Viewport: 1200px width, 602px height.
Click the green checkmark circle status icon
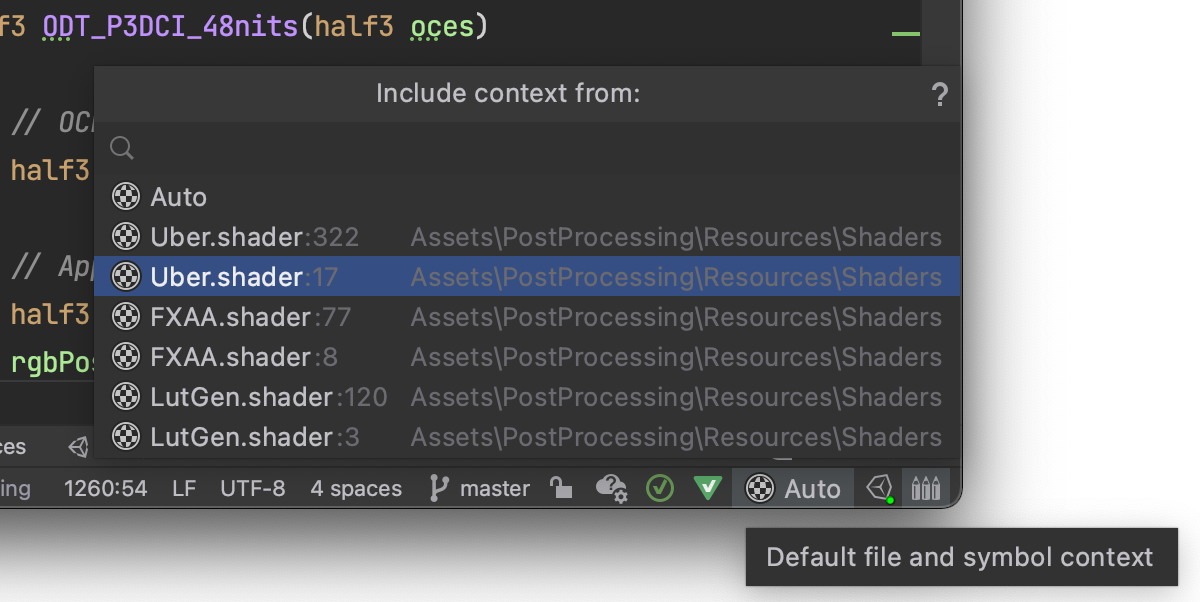point(660,488)
